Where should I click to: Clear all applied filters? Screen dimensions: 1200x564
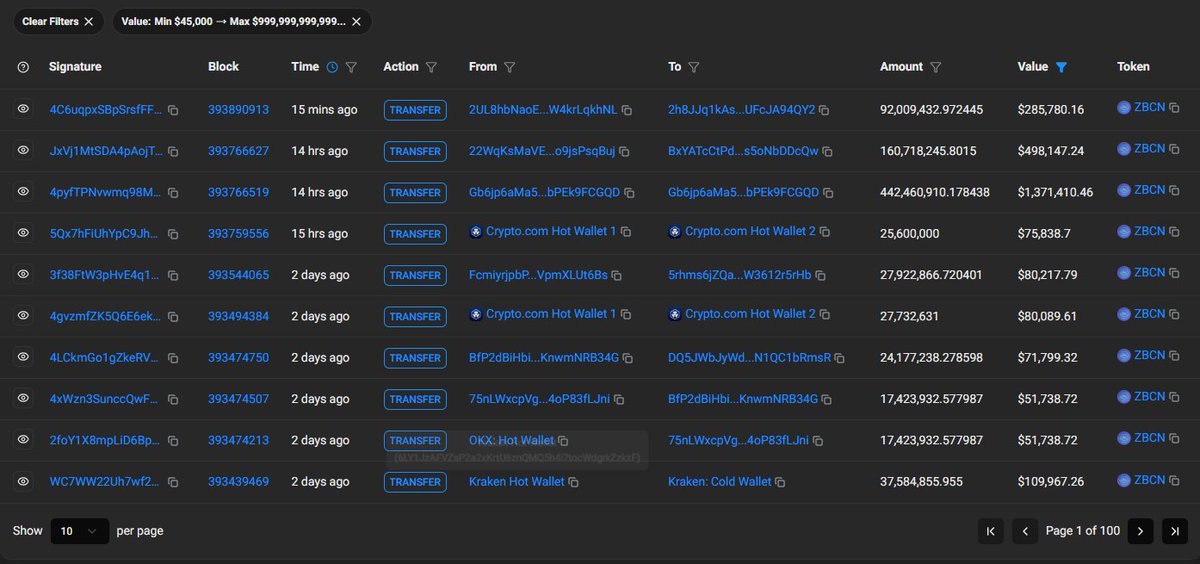(x=58, y=21)
